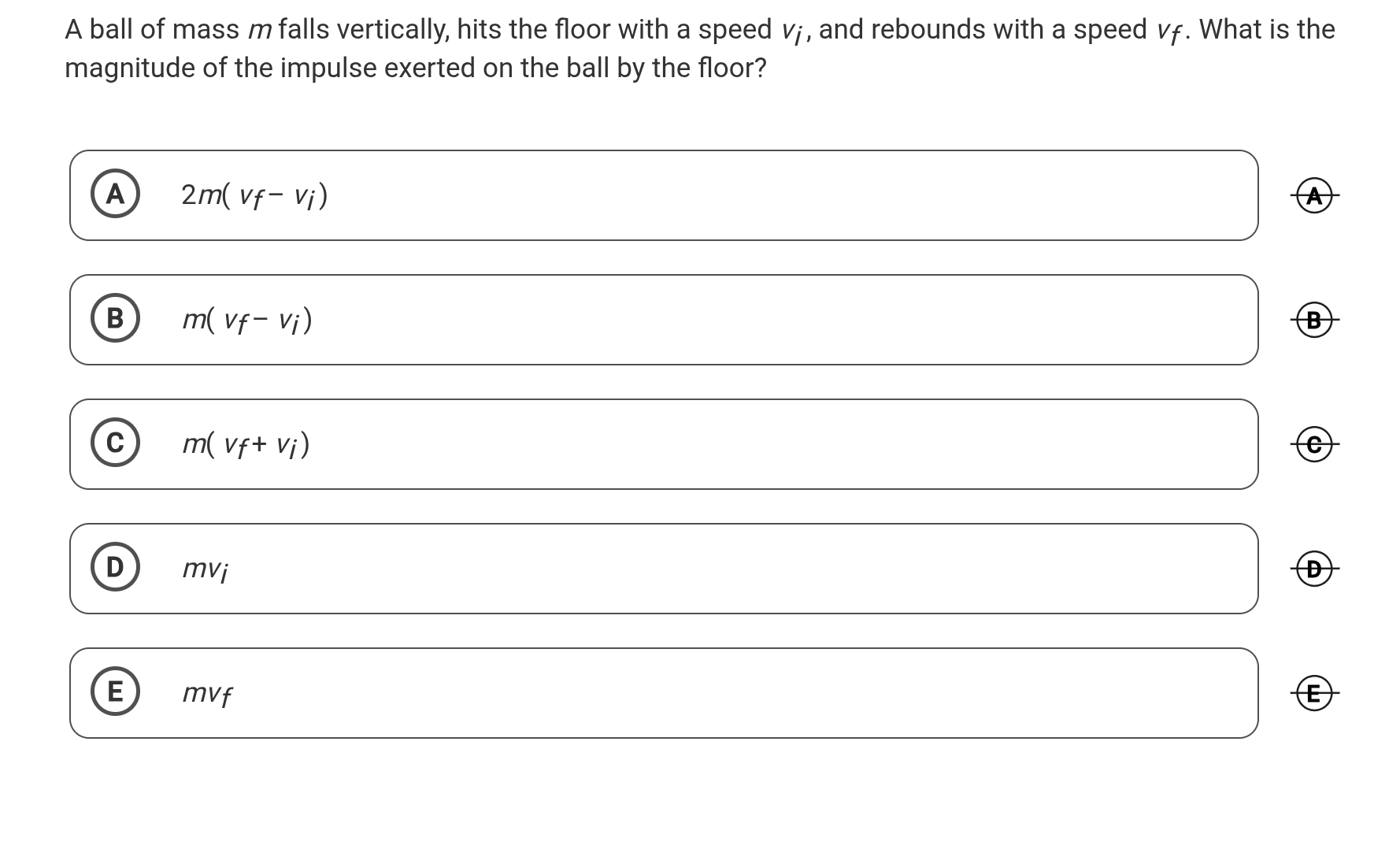Image resolution: width=1400 pixels, height=849 pixels.
Task: Eliminate answer choice E
Action: click(x=1314, y=693)
